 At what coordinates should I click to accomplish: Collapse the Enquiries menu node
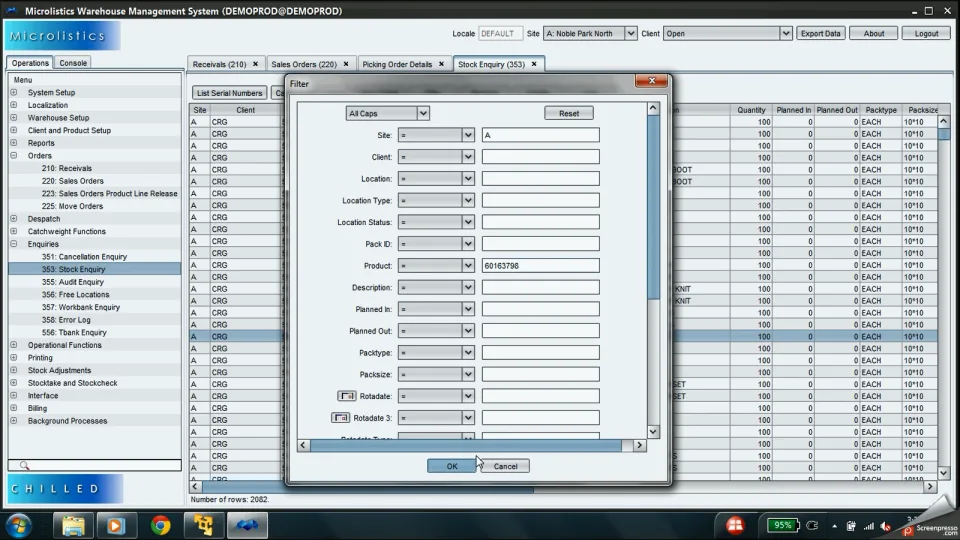coord(13,244)
